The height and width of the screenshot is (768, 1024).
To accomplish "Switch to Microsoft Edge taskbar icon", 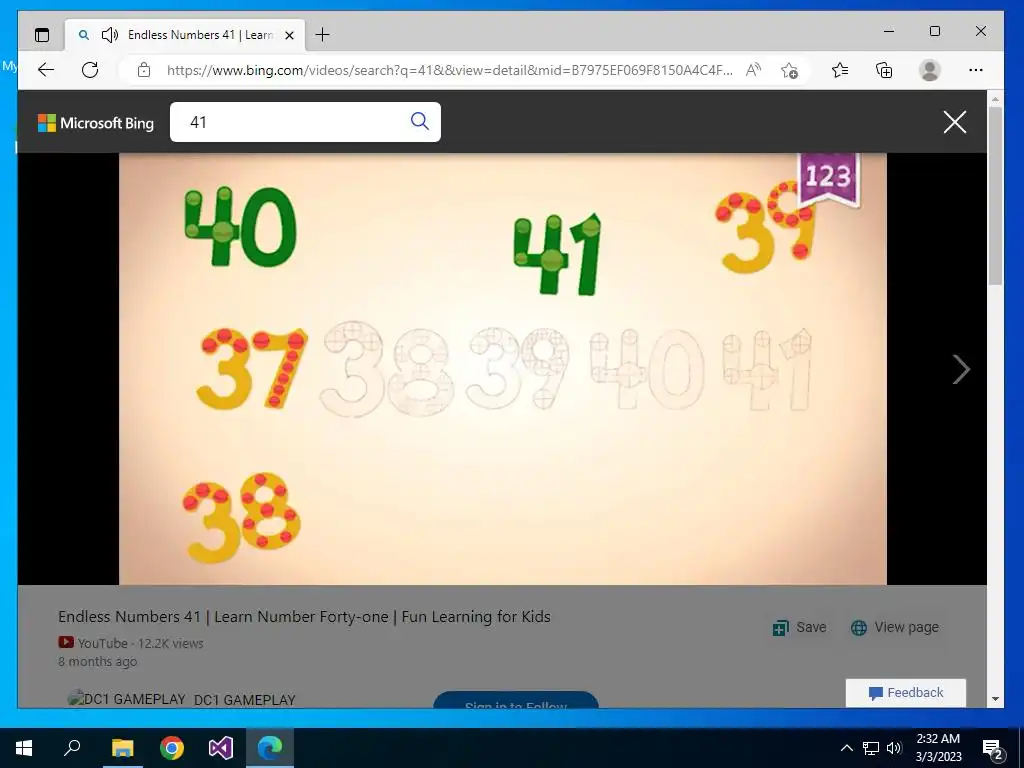I will 270,748.
